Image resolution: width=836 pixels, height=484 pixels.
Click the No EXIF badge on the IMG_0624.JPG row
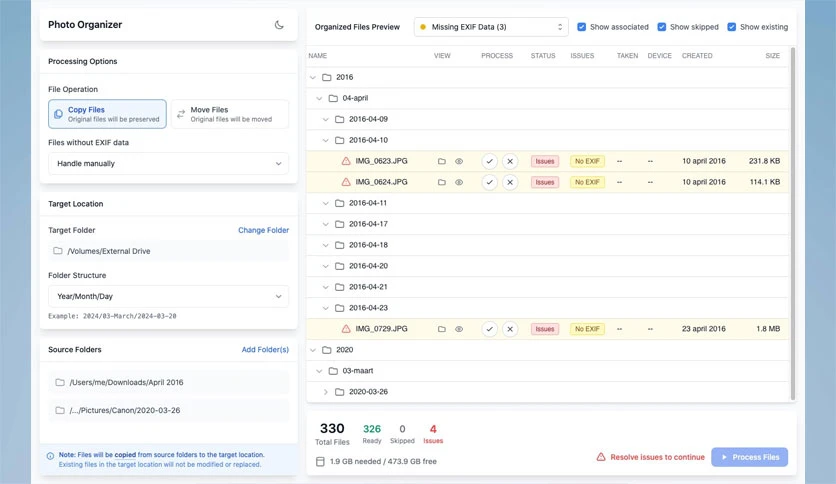point(587,182)
